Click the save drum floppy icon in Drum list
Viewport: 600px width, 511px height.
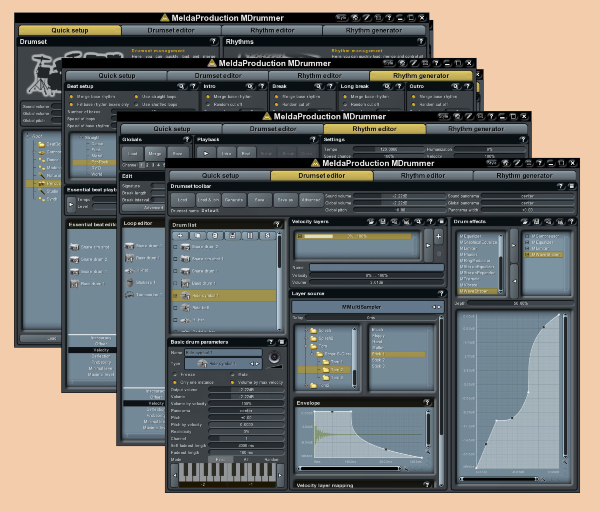(232, 235)
